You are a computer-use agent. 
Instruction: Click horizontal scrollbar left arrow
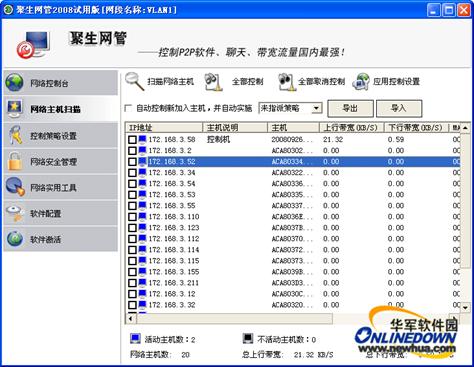click(131, 319)
